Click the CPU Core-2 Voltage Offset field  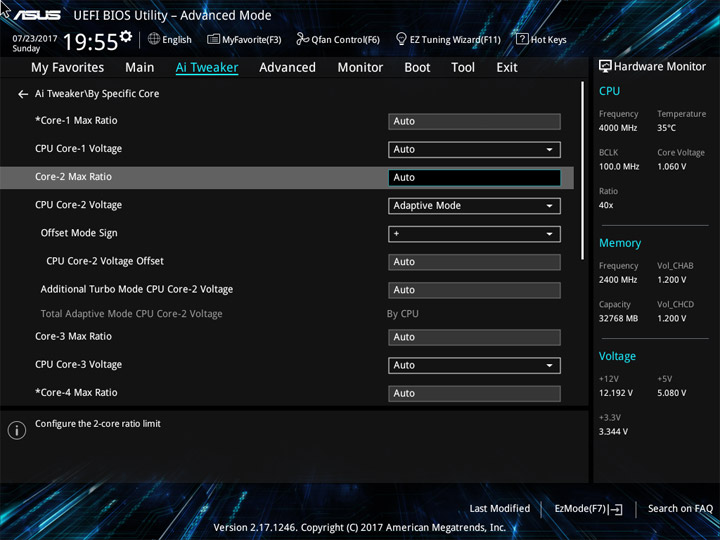click(x=474, y=262)
